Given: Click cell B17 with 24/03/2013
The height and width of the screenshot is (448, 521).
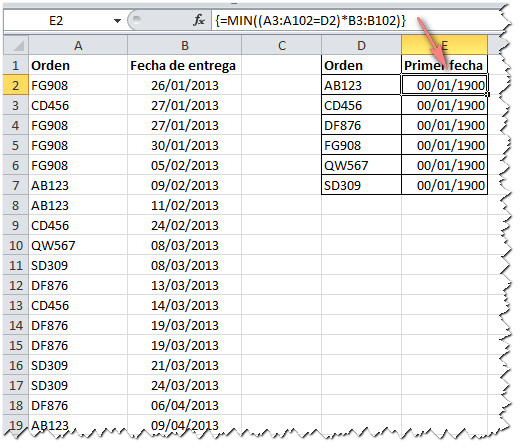Looking at the screenshot, I should coord(184,385).
